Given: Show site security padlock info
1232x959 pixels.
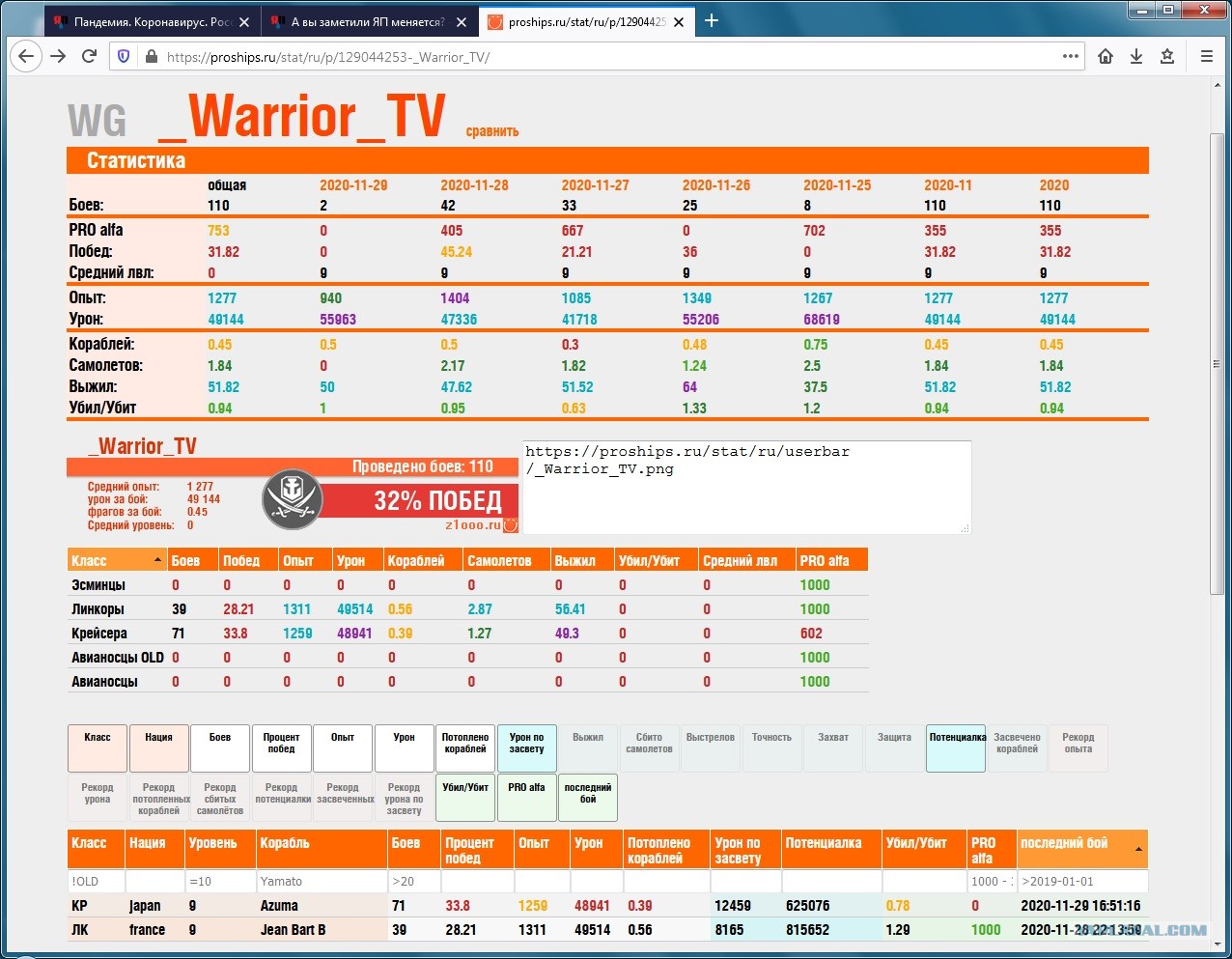Looking at the screenshot, I should pyautogui.click(x=151, y=57).
